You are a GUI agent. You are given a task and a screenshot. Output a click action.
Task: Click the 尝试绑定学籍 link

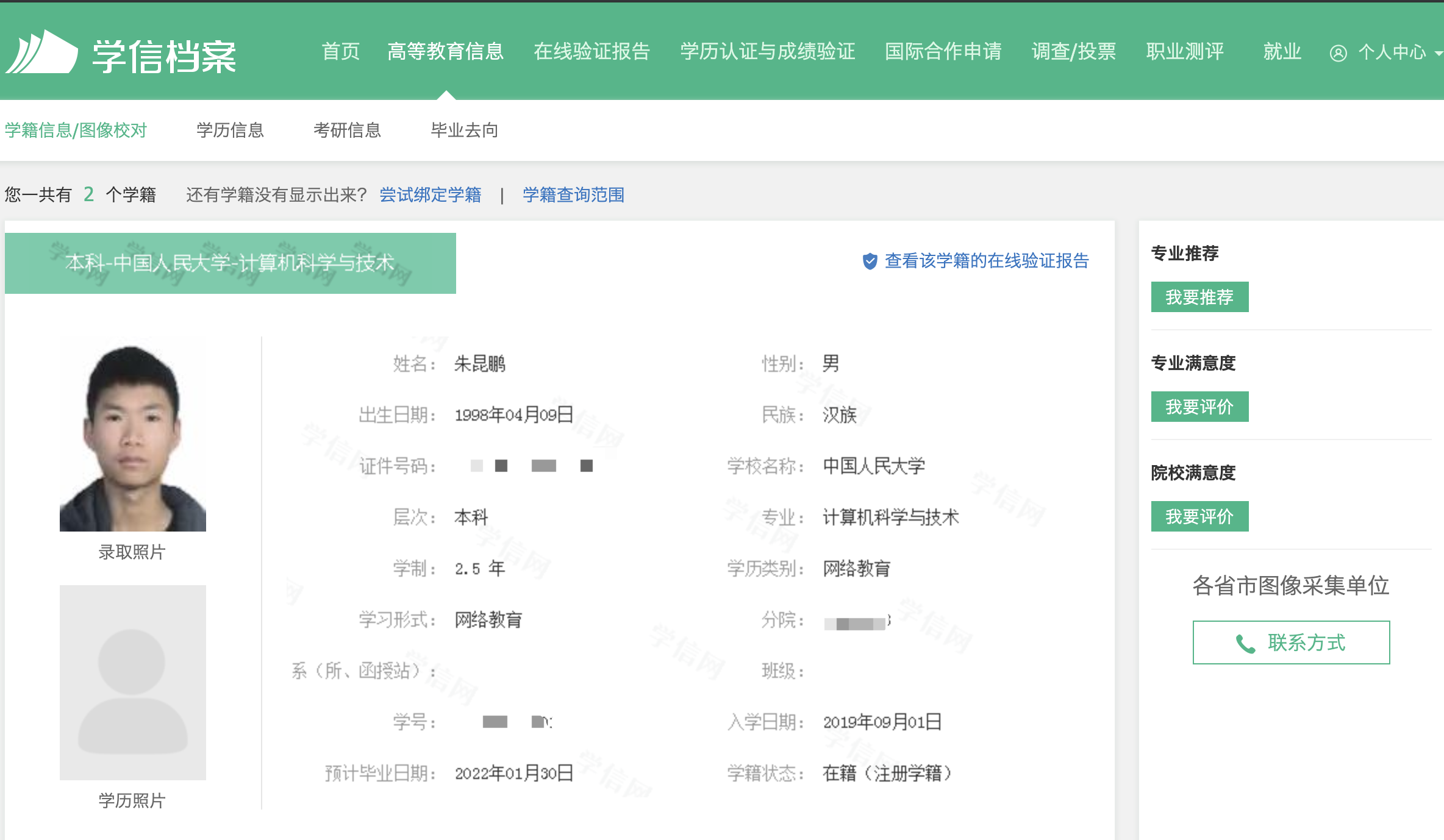431,195
